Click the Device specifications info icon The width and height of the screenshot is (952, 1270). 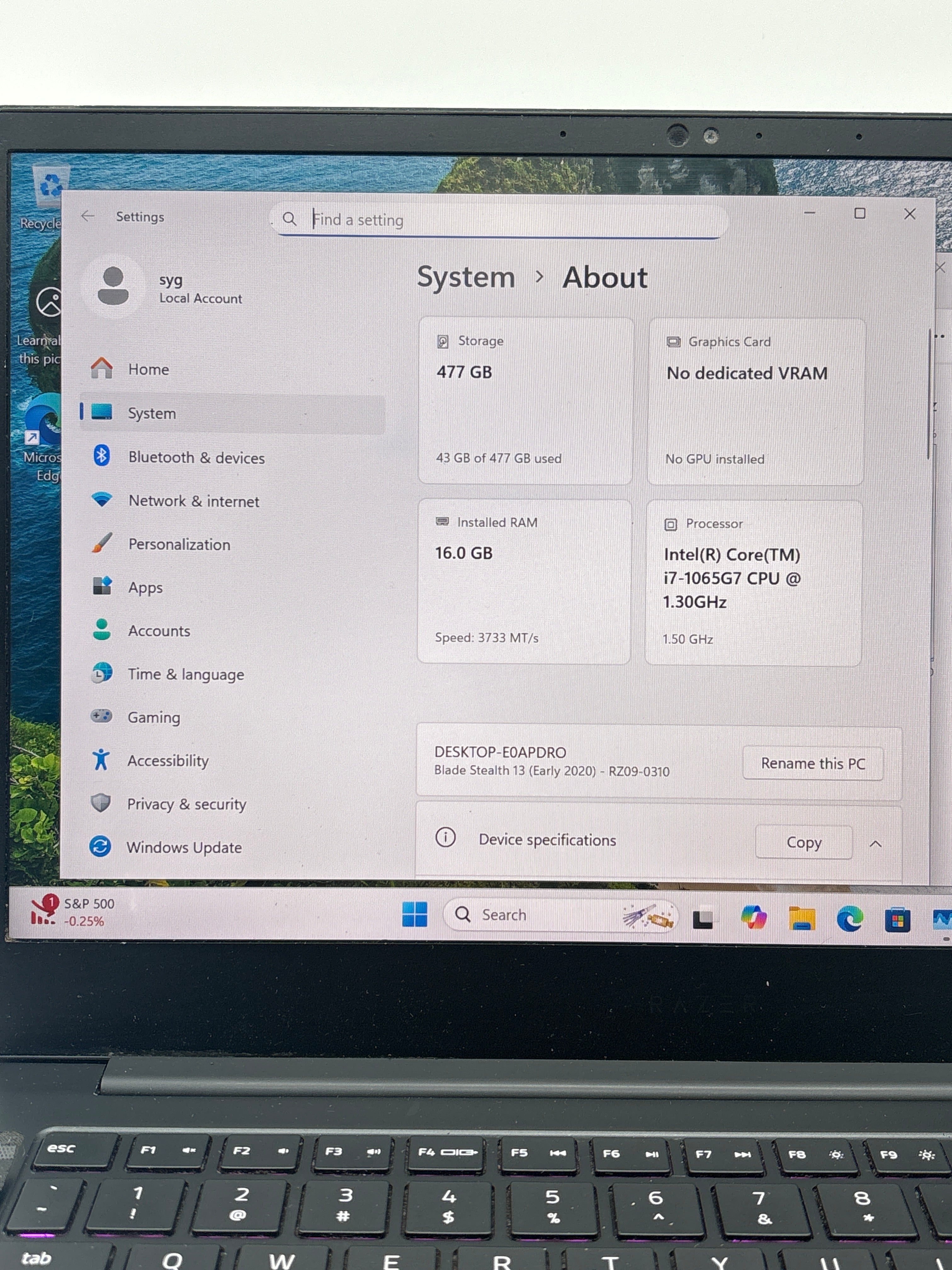tap(445, 838)
